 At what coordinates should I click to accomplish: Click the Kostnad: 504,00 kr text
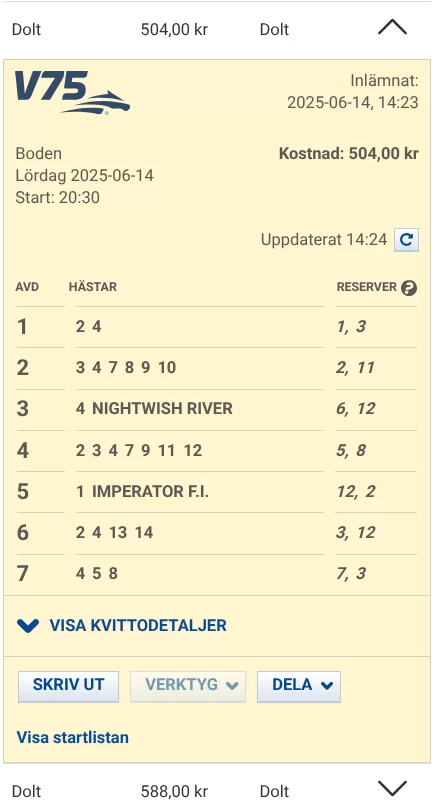(x=349, y=154)
